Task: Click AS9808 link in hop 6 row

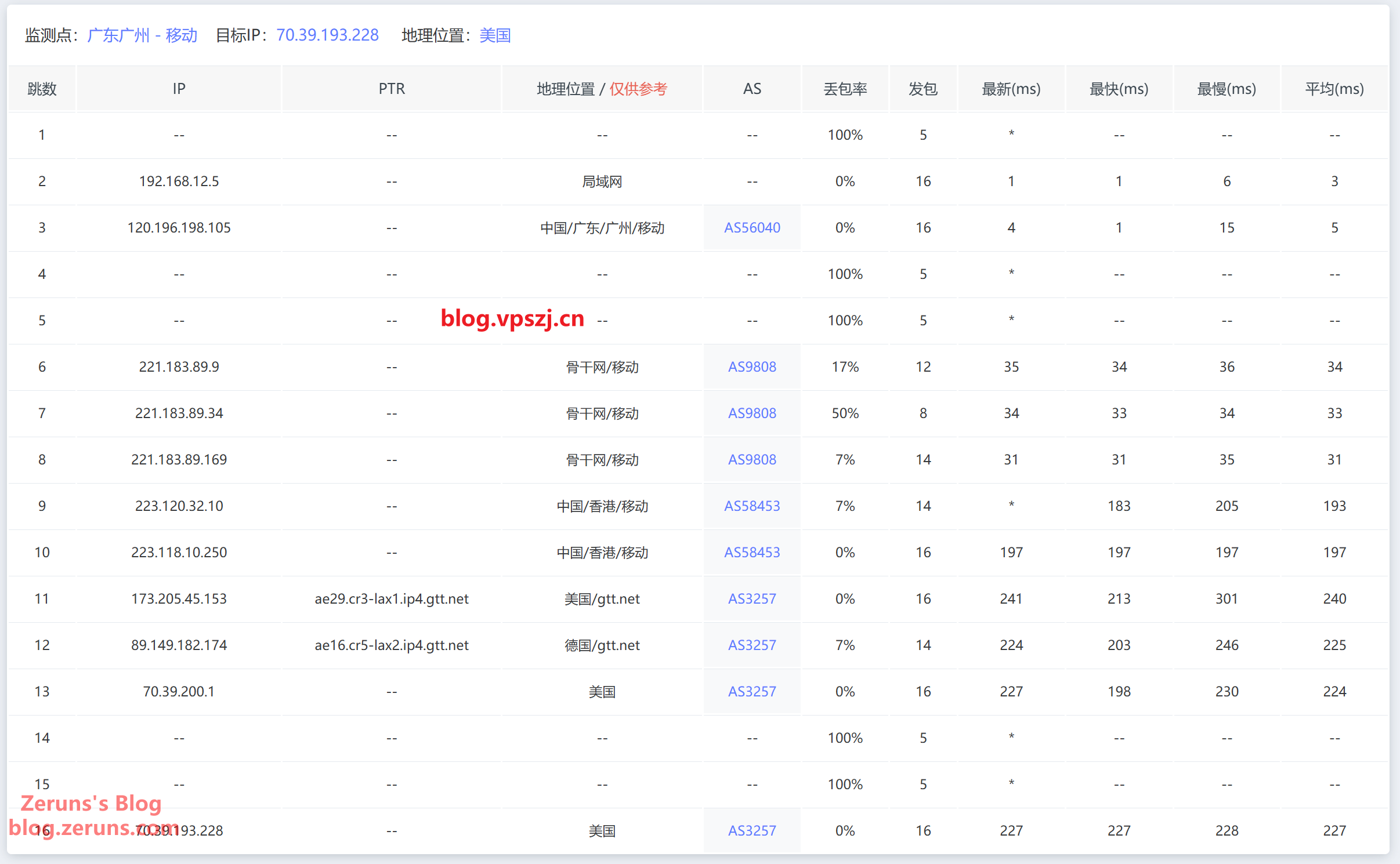Action: click(751, 367)
